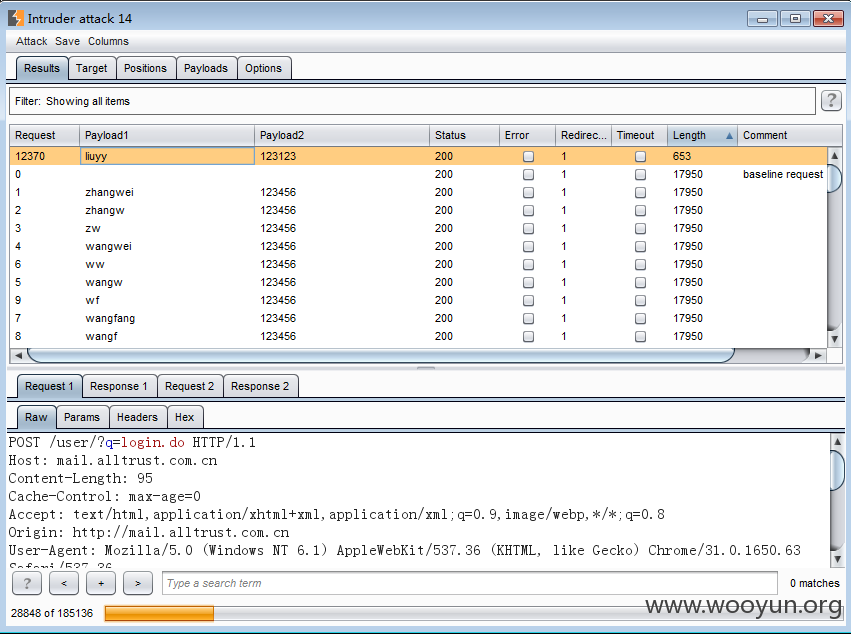Image resolution: width=851 pixels, height=634 pixels.
Task: Sort by the Payload2 column header
Action: [x=342, y=136]
